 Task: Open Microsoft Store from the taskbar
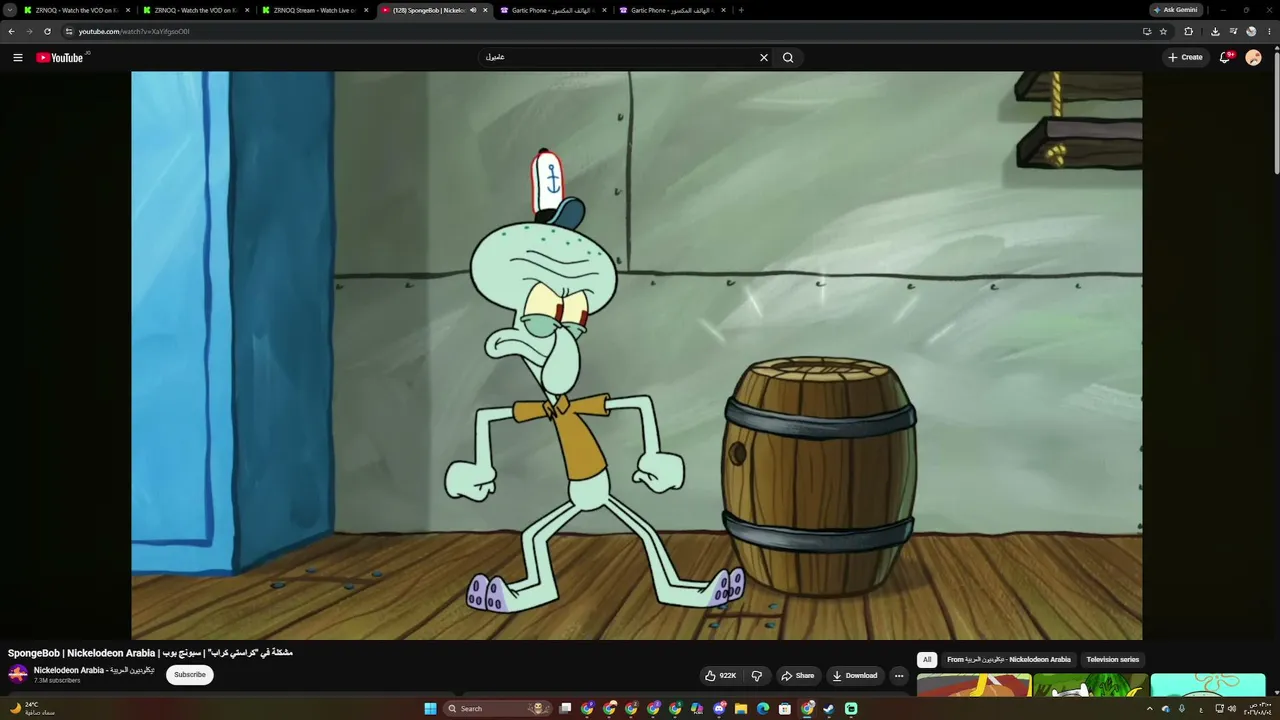tap(785, 709)
